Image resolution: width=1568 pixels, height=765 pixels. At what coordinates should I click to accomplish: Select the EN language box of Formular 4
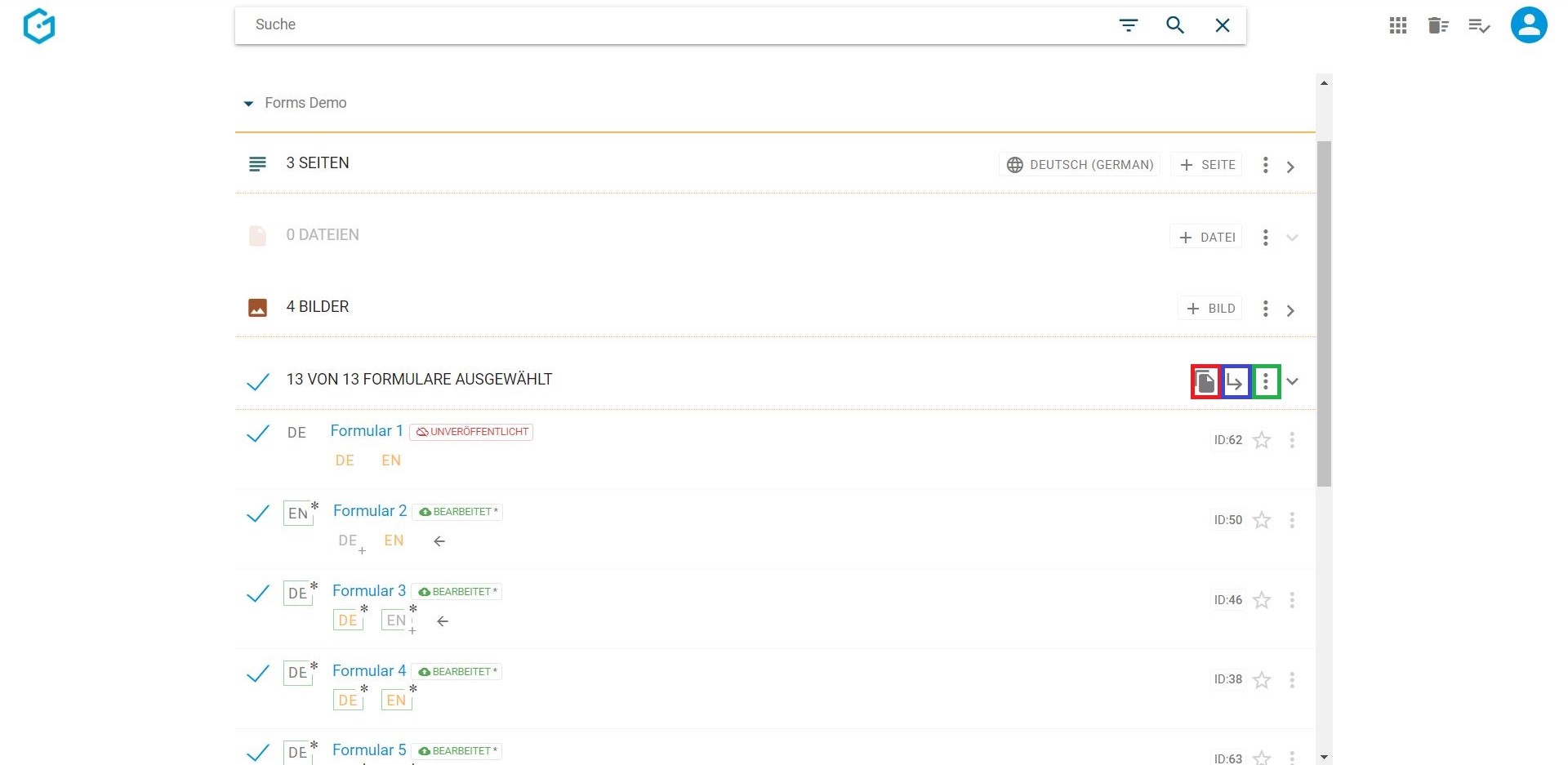(x=396, y=701)
